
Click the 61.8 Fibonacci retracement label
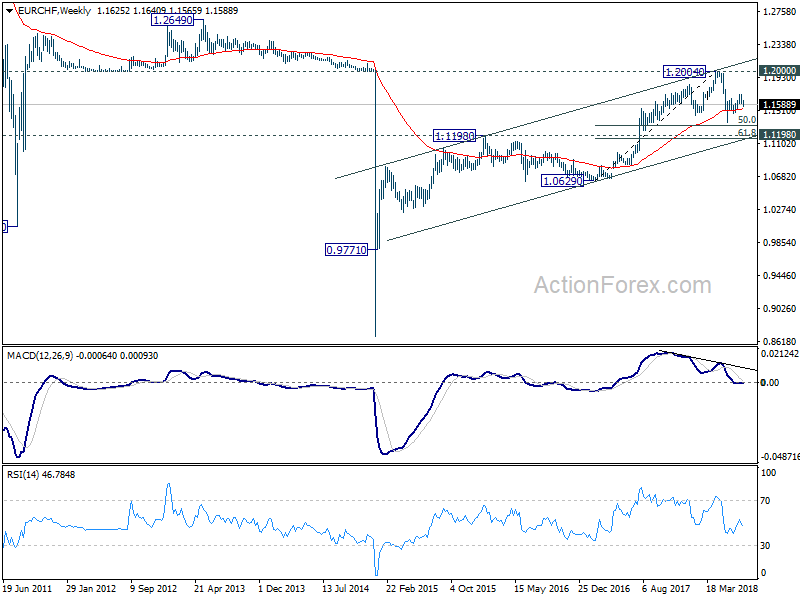pos(747,133)
